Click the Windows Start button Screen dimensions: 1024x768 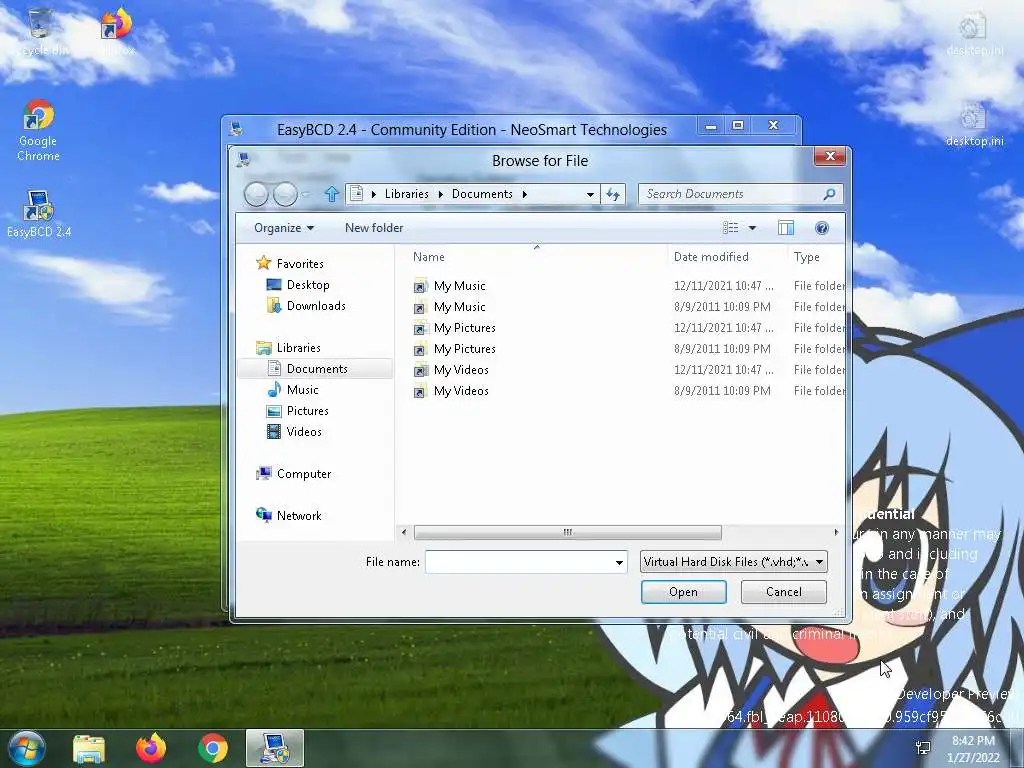[26, 748]
